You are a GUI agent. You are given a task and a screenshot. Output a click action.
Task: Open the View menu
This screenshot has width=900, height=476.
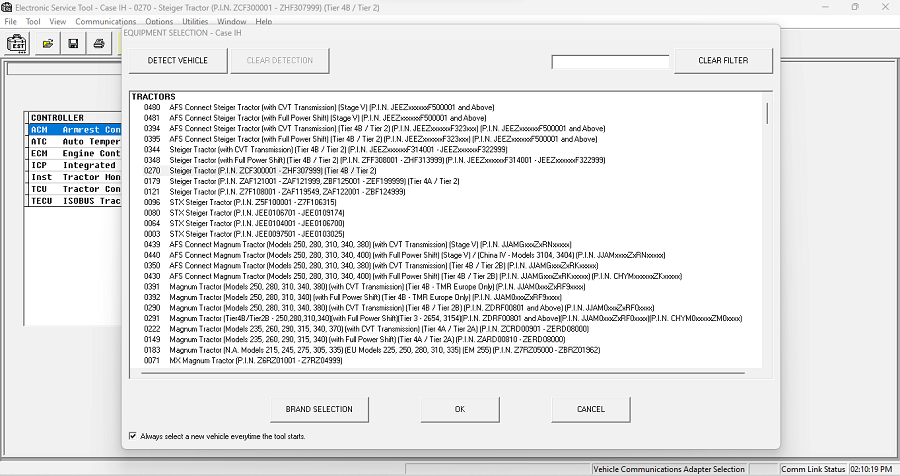57,21
